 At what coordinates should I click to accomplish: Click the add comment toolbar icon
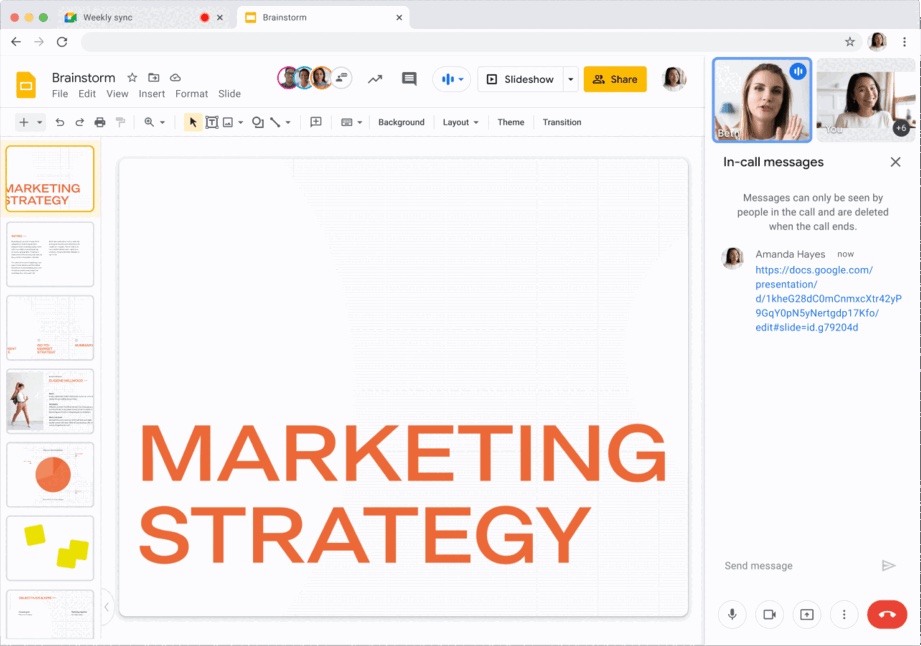tap(316, 122)
